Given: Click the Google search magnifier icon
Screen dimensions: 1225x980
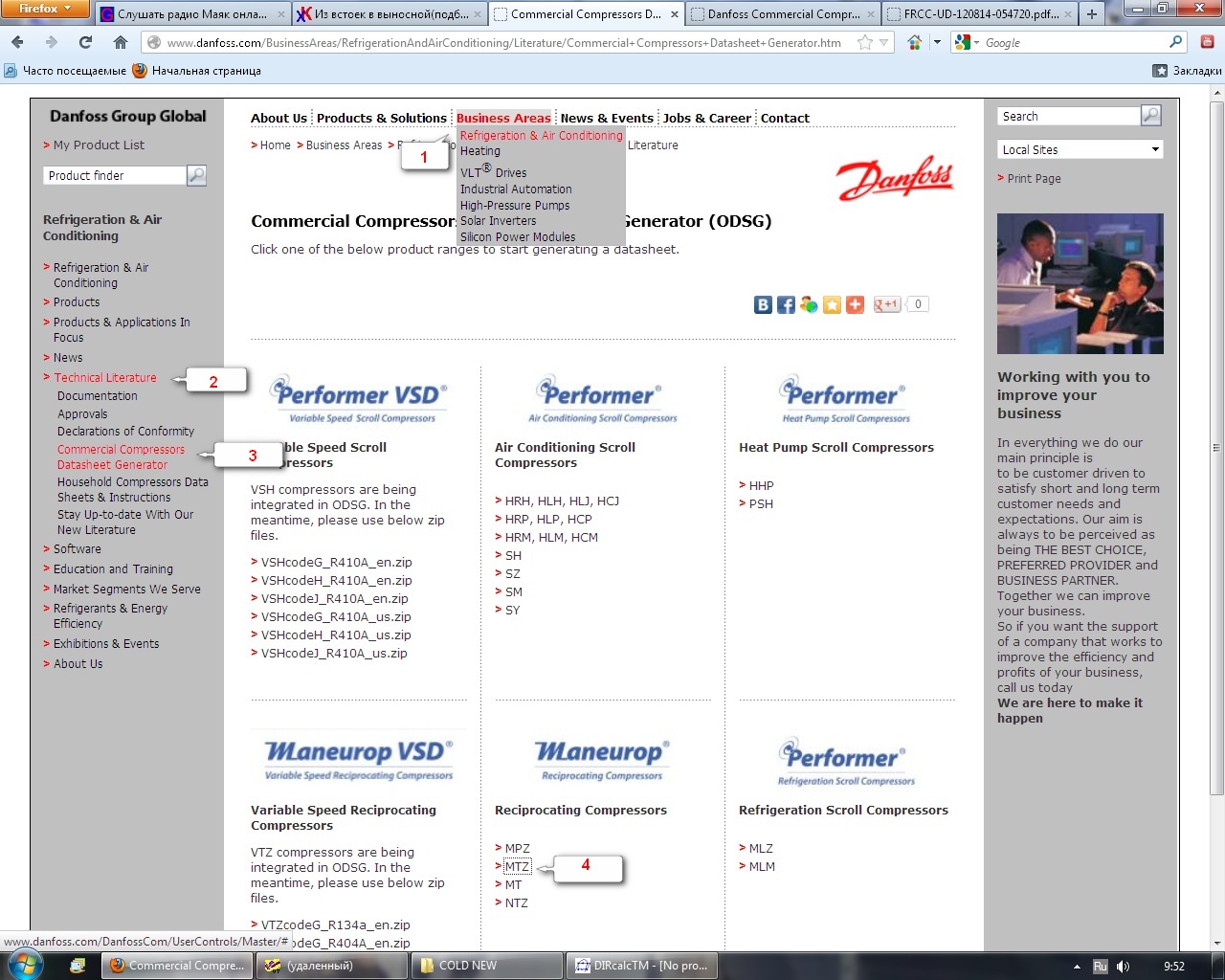Looking at the screenshot, I should [1175, 42].
